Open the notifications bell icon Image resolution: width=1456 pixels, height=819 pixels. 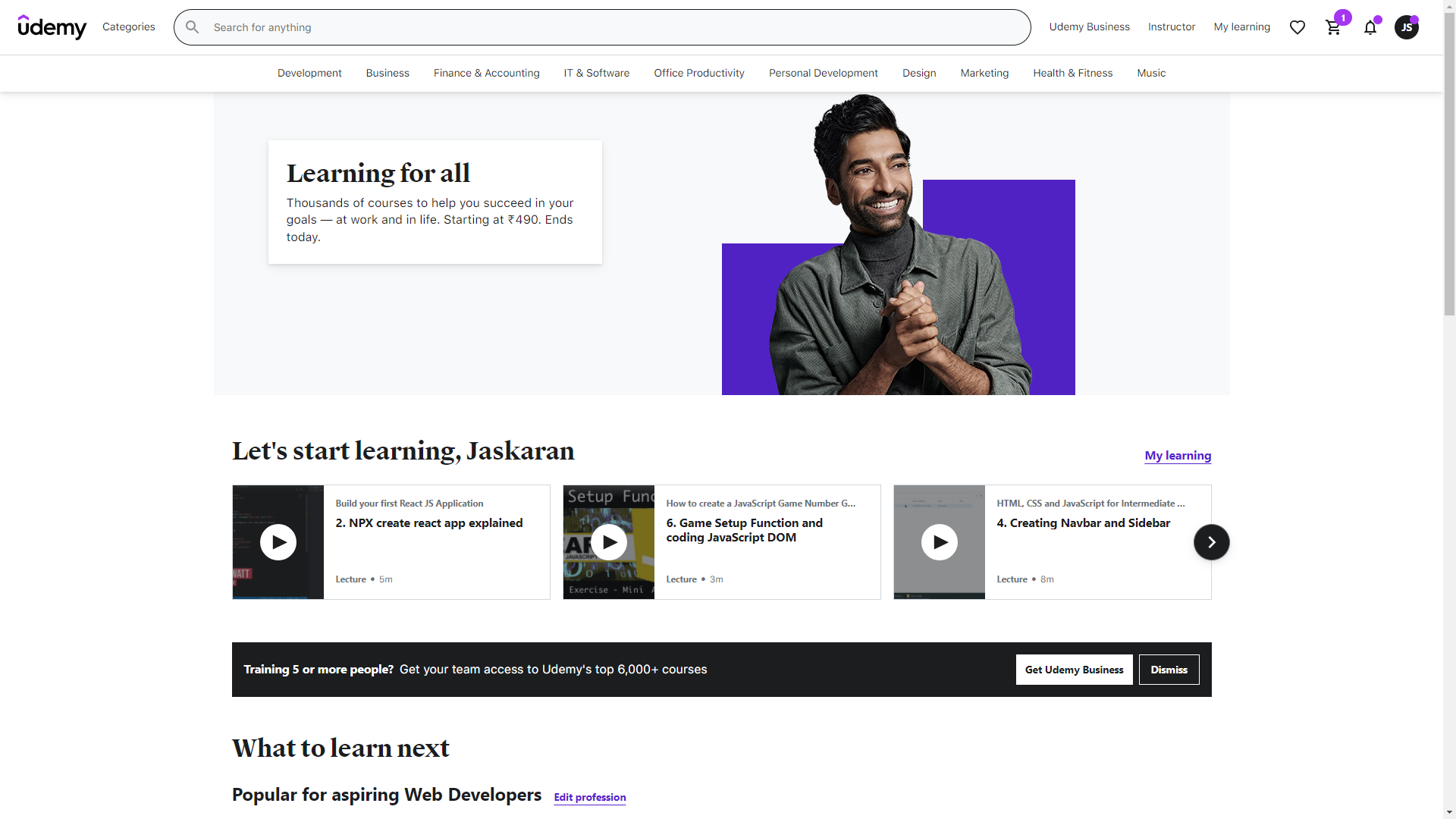pos(1370,27)
